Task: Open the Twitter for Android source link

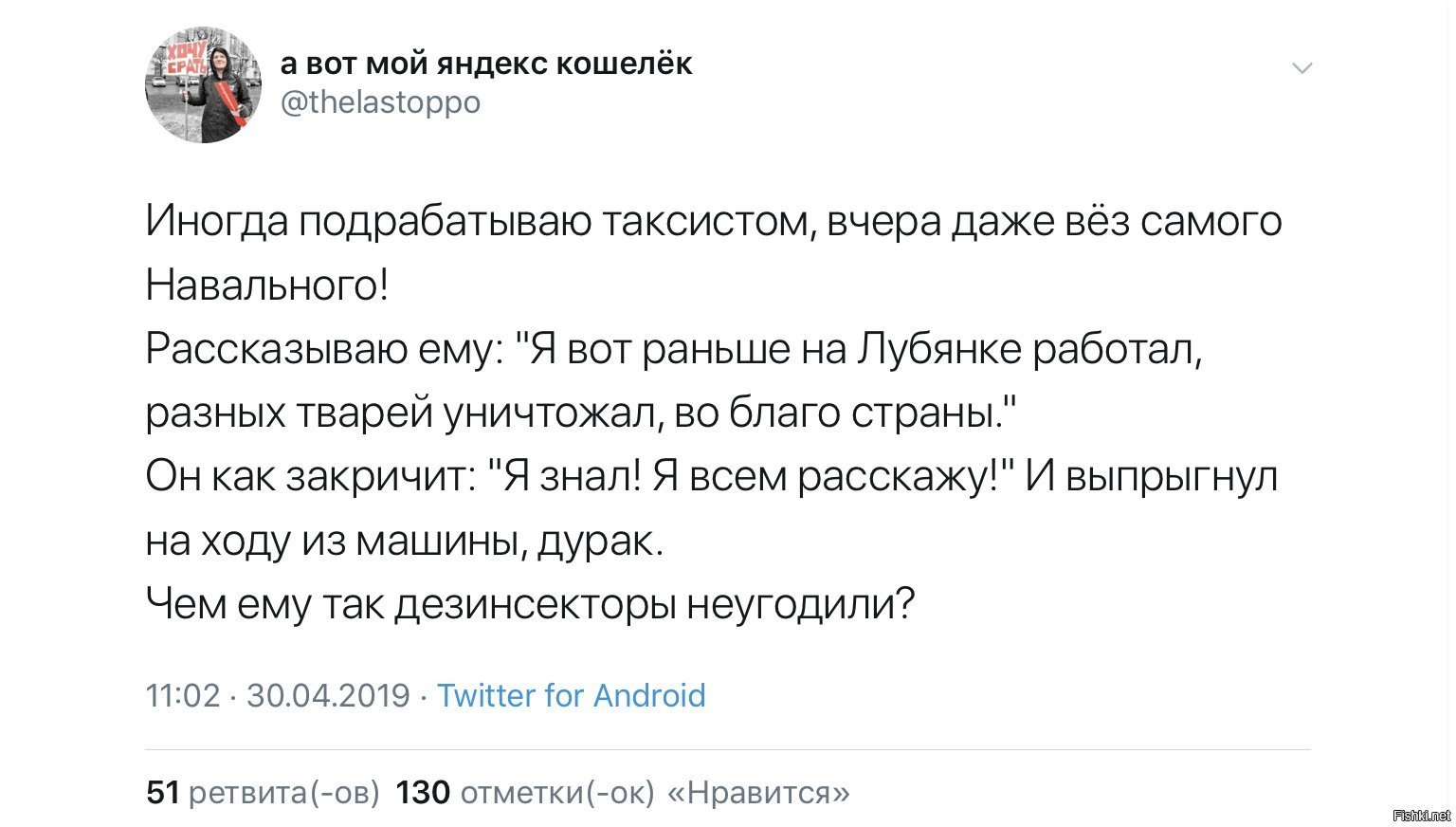Action: pos(571,695)
